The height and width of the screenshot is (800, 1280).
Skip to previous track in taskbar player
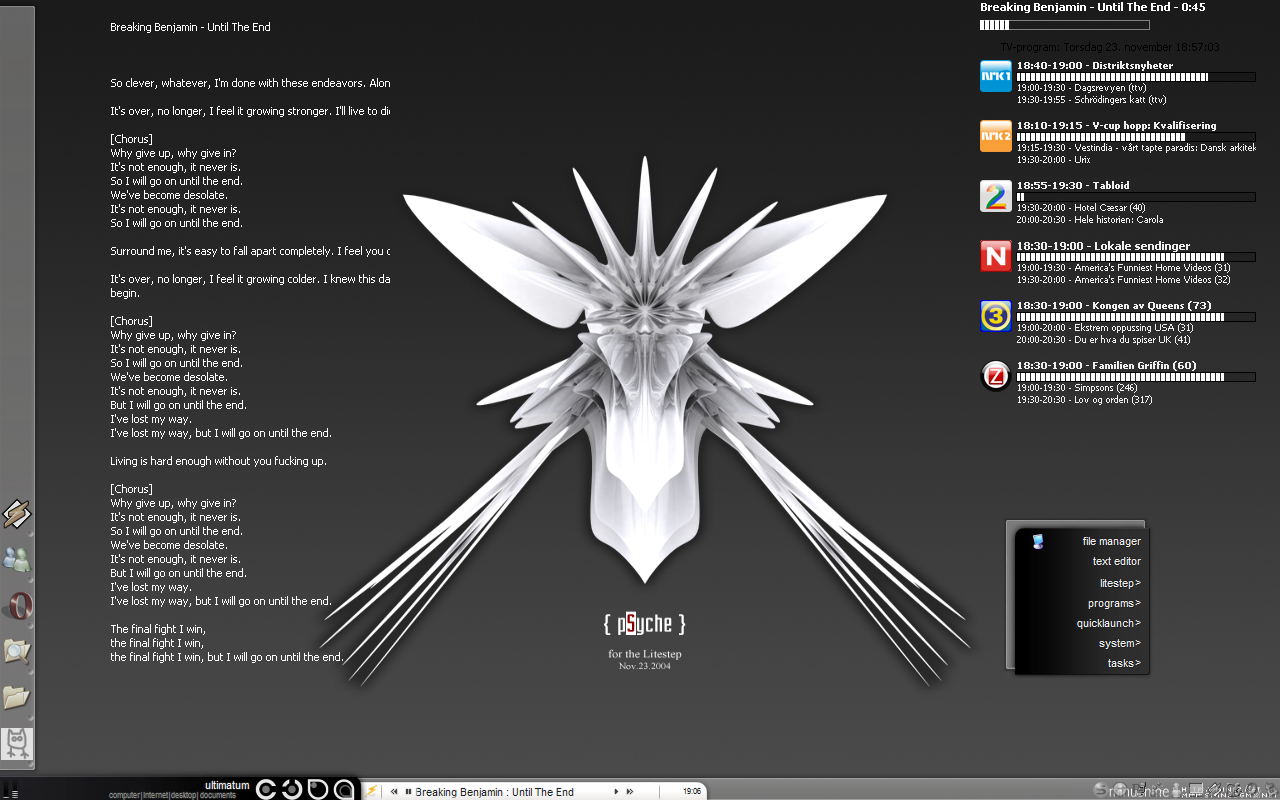394,791
